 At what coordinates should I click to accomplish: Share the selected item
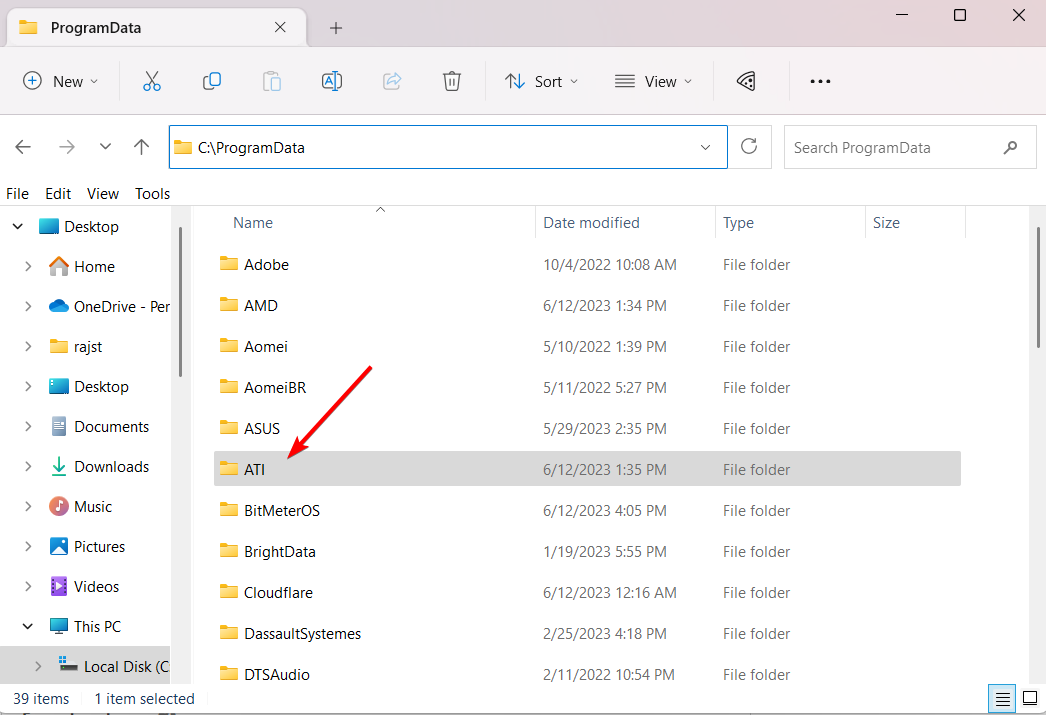point(391,81)
